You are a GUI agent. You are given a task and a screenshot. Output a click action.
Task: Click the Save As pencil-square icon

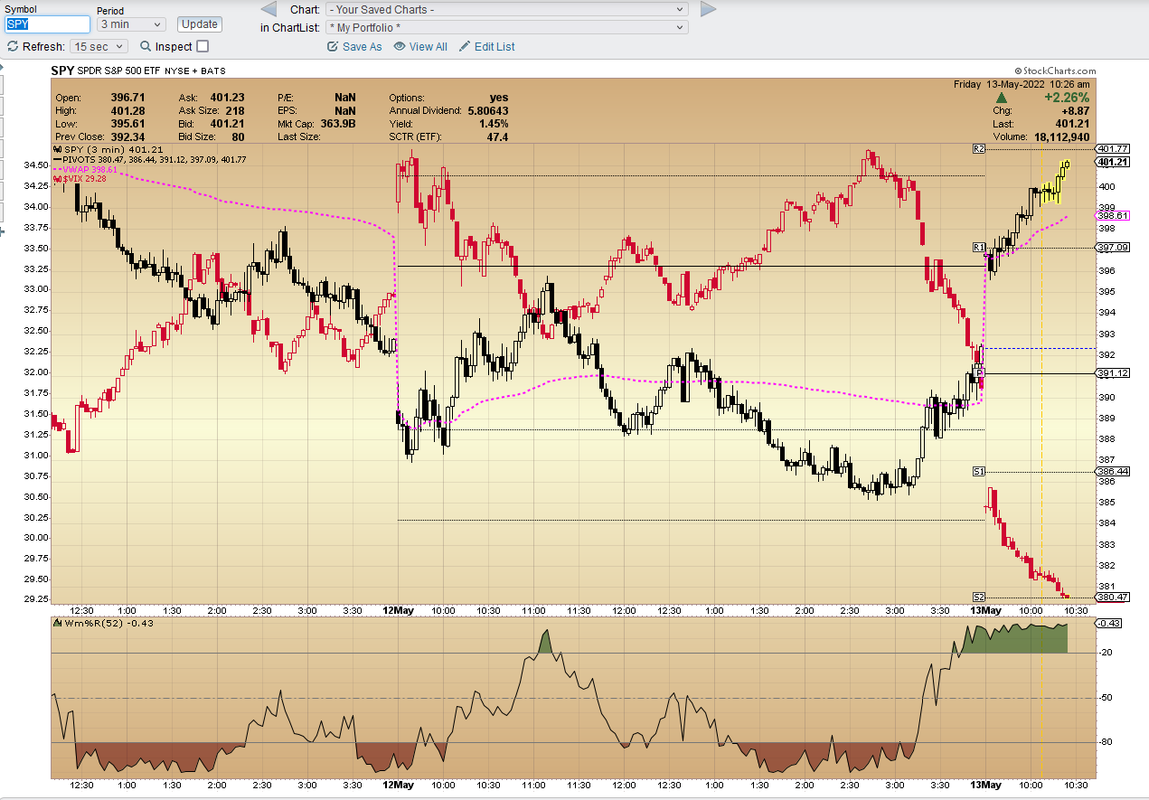coord(333,46)
